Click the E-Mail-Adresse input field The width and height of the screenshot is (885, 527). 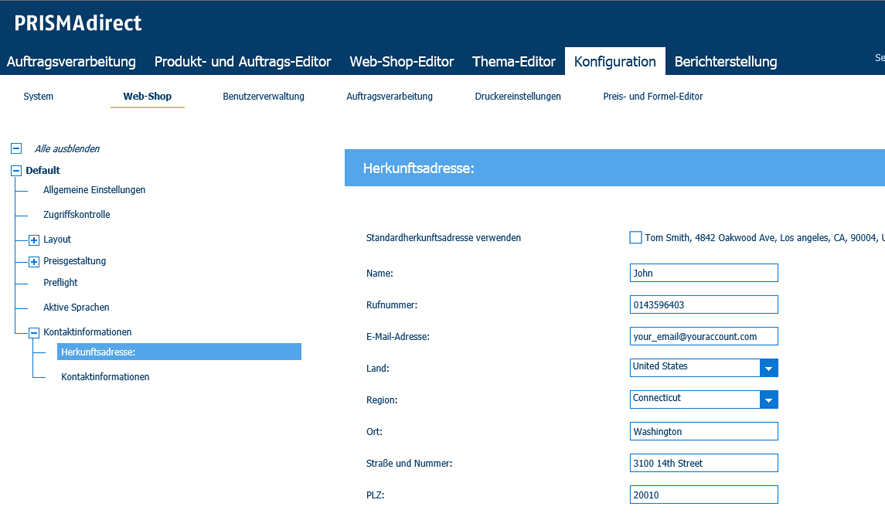pos(704,336)
